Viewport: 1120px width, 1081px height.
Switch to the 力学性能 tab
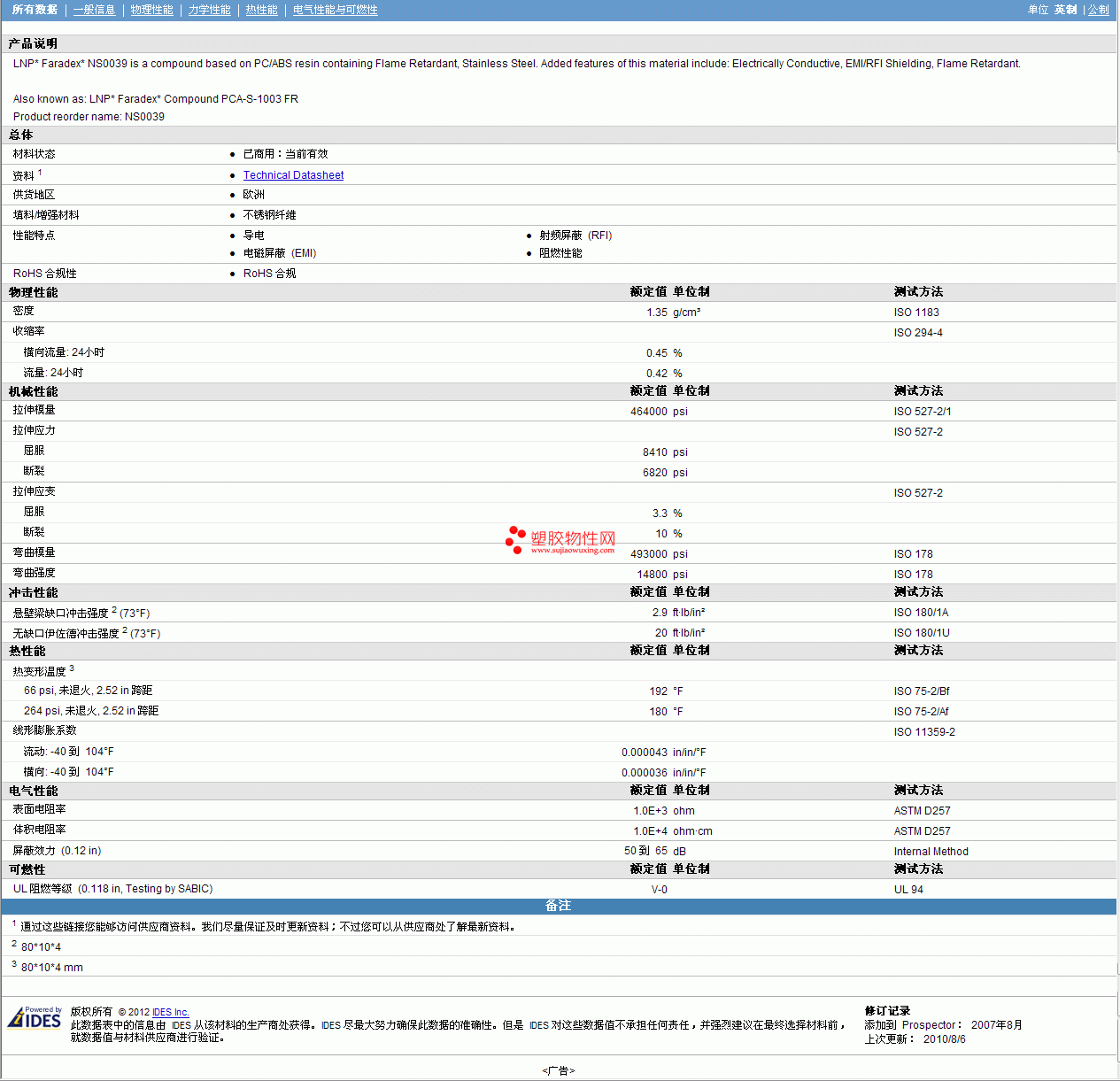point(209,10)
